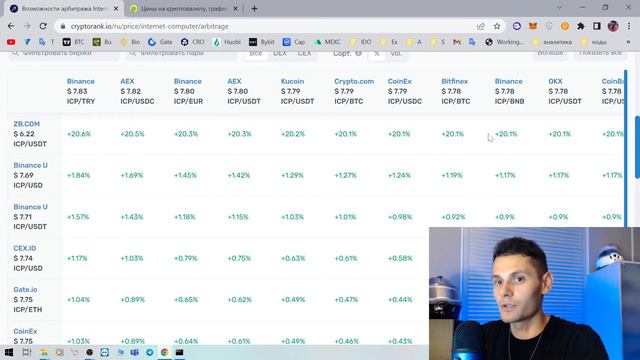Switch to Chrome on the taskbar
The width and height of the screenshot is (640, 360).
click(164, 352)
